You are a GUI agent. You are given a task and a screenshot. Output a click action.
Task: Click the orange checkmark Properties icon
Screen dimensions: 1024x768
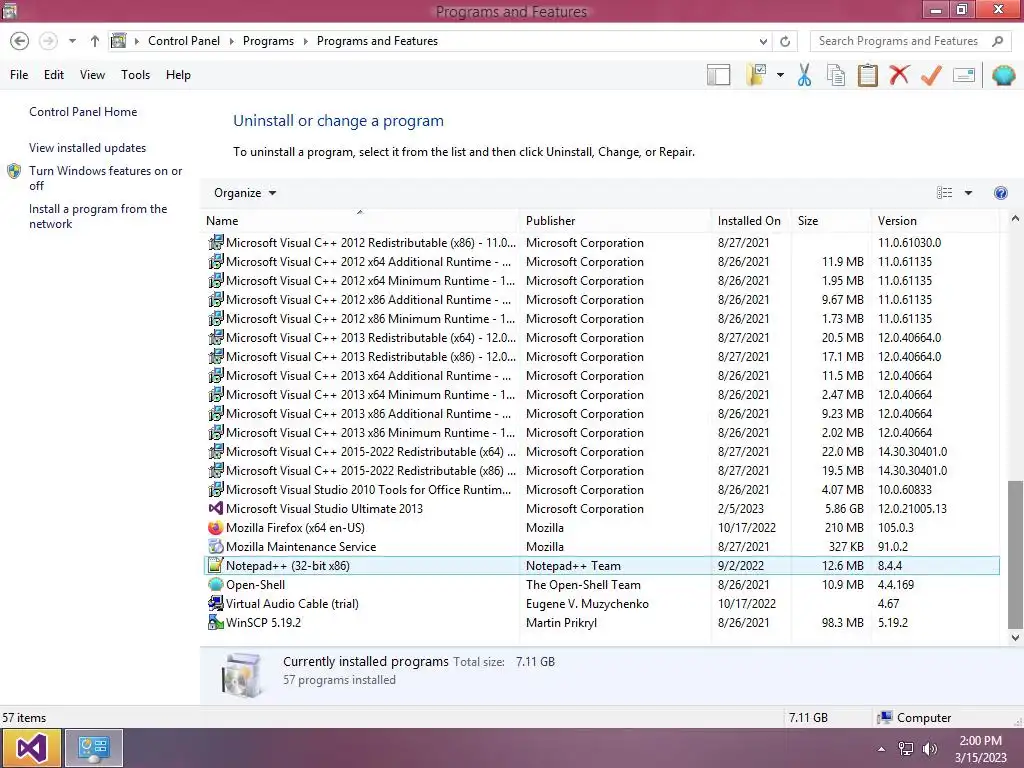click(931, 75)
